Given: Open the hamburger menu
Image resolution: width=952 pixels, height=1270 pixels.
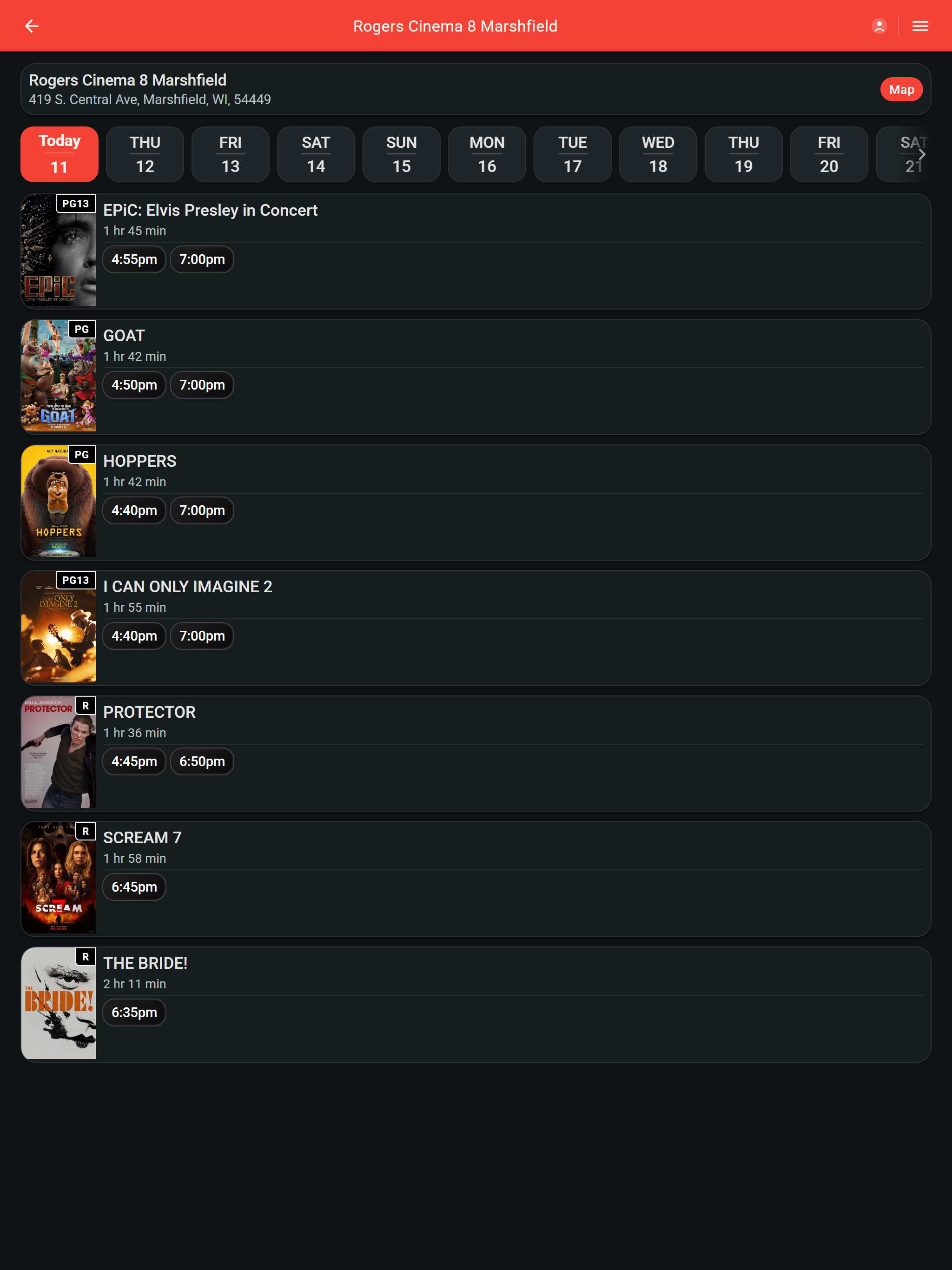Looking at the screenshot, I should click(920, 26).
